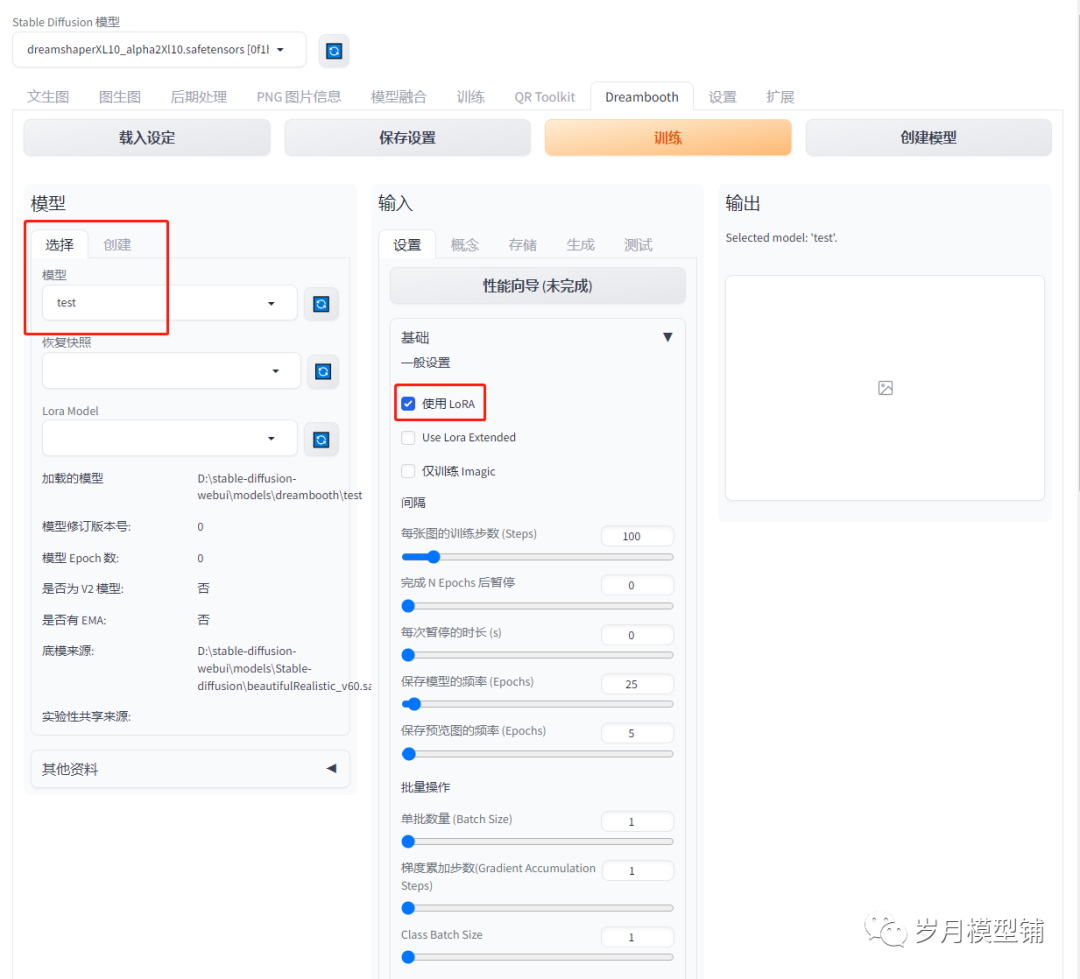Switch to the 图生图 tab
Image resolution: width=1080 pixels, height=979 pixels.
pyautogui.click(x=120, y=96)
